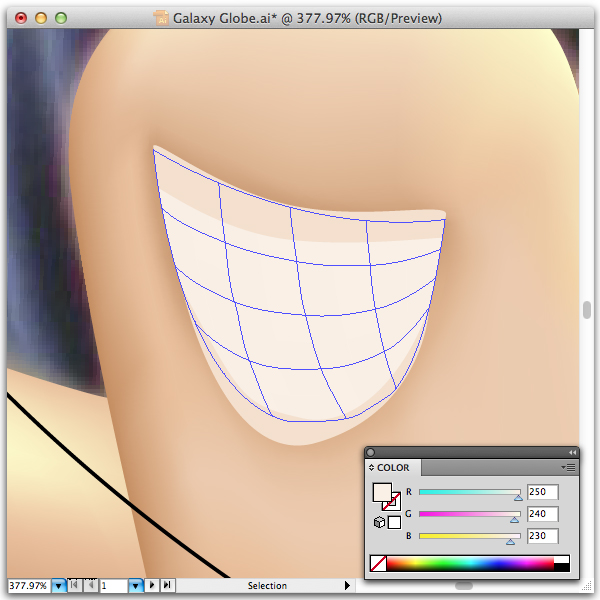
Task: Go to the first artboard
Action: coord(75,585)
